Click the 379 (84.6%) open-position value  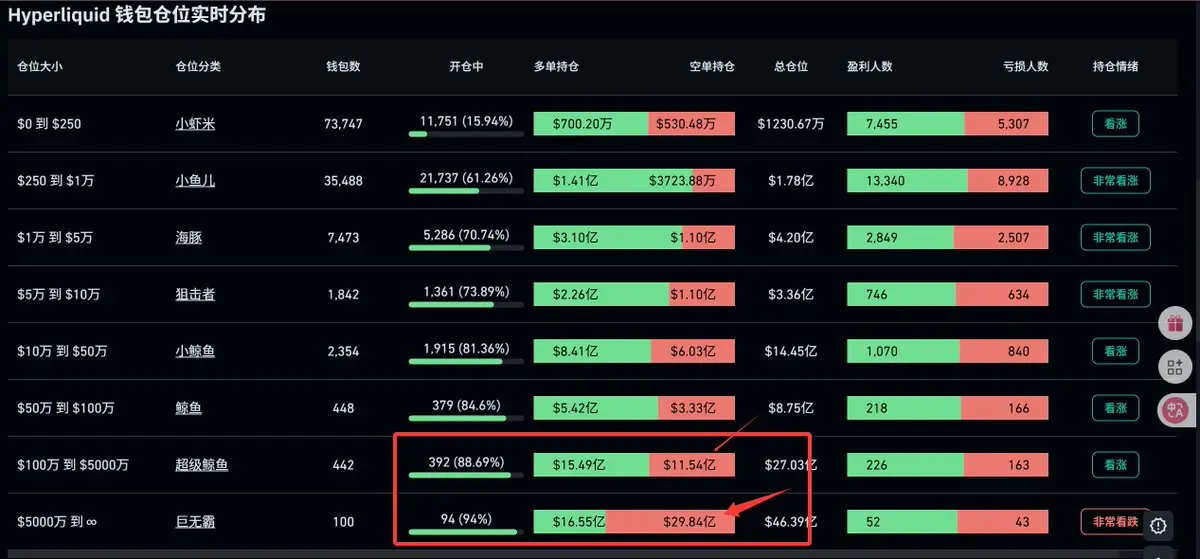tap(466, 405)
